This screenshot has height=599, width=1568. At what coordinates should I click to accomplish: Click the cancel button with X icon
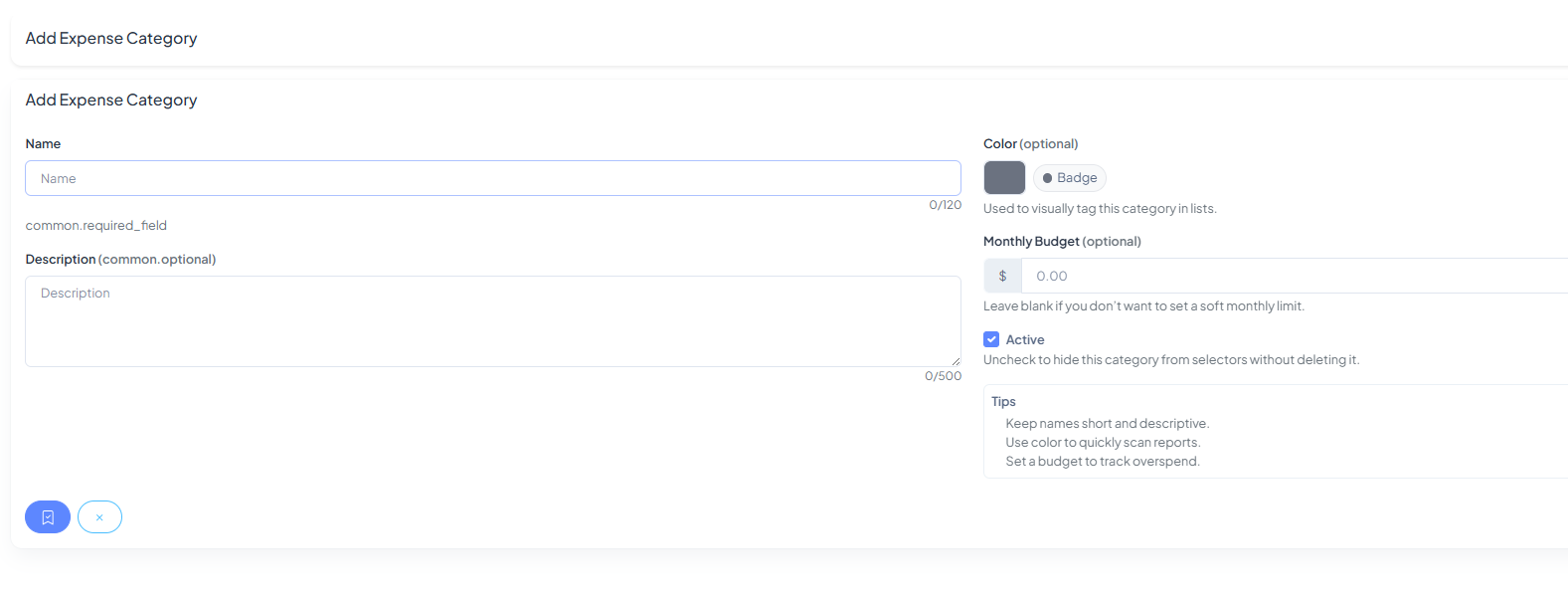[x=99, y=517]
